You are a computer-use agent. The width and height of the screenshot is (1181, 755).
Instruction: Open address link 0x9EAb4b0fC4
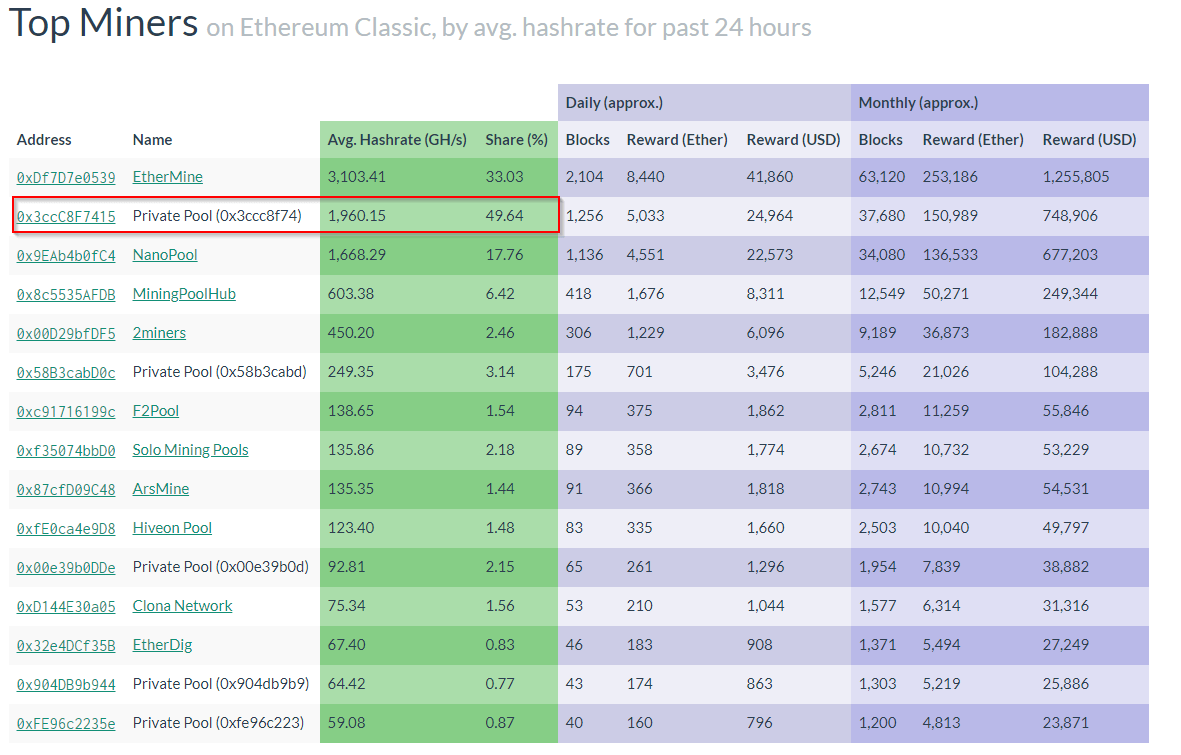tap(66, 256)
